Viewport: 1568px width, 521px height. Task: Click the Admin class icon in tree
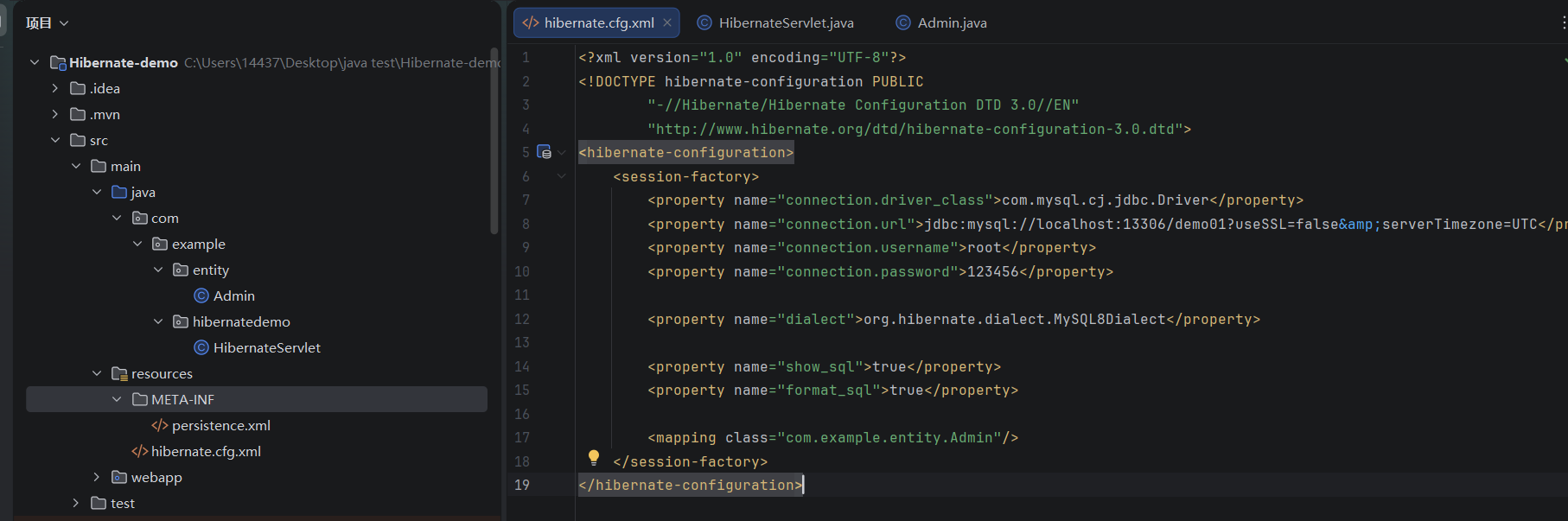point(201,295)
